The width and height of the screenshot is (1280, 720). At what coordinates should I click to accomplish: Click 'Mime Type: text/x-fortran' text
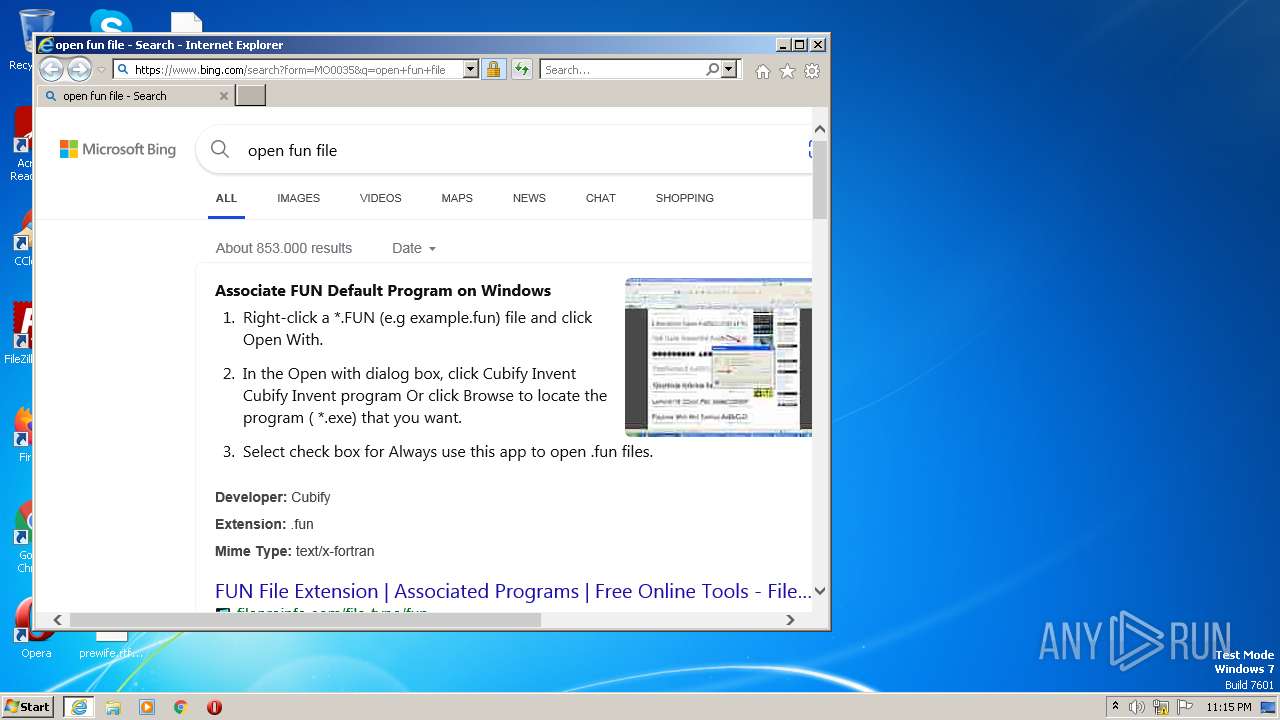click(295, 551)
